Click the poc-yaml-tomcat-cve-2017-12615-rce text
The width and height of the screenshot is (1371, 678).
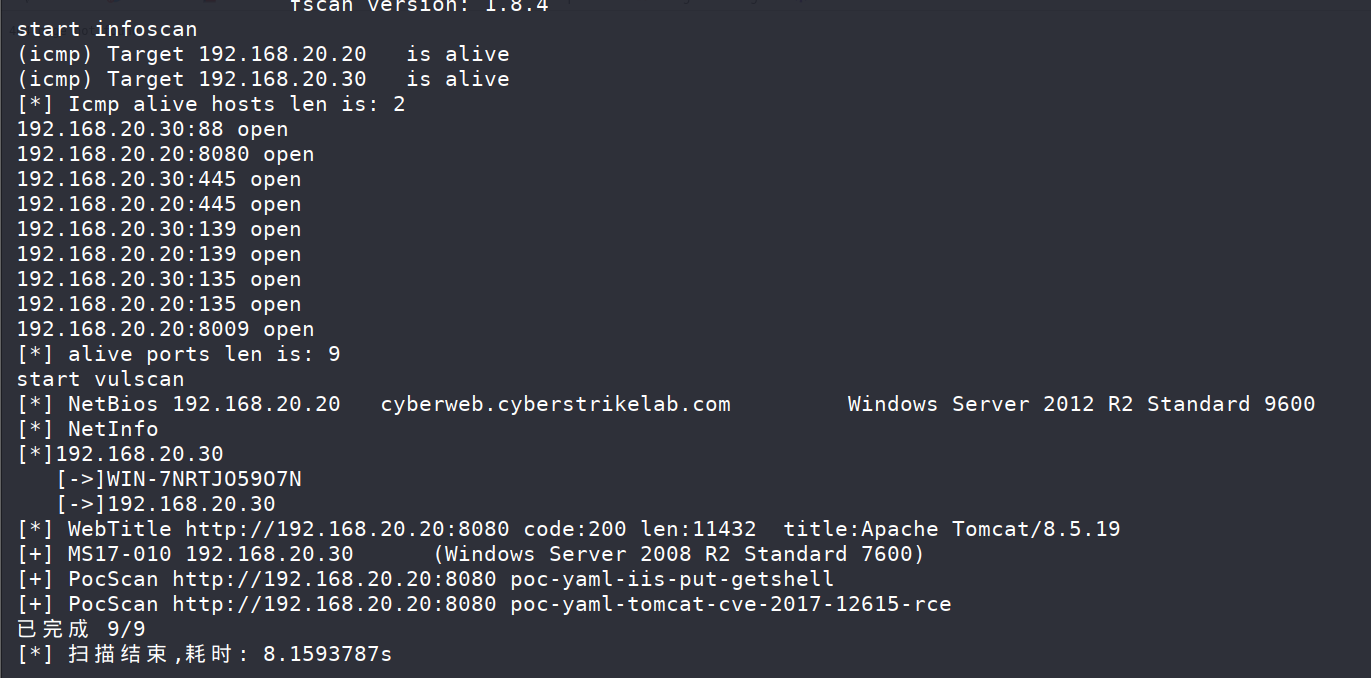tap(731, 604)
